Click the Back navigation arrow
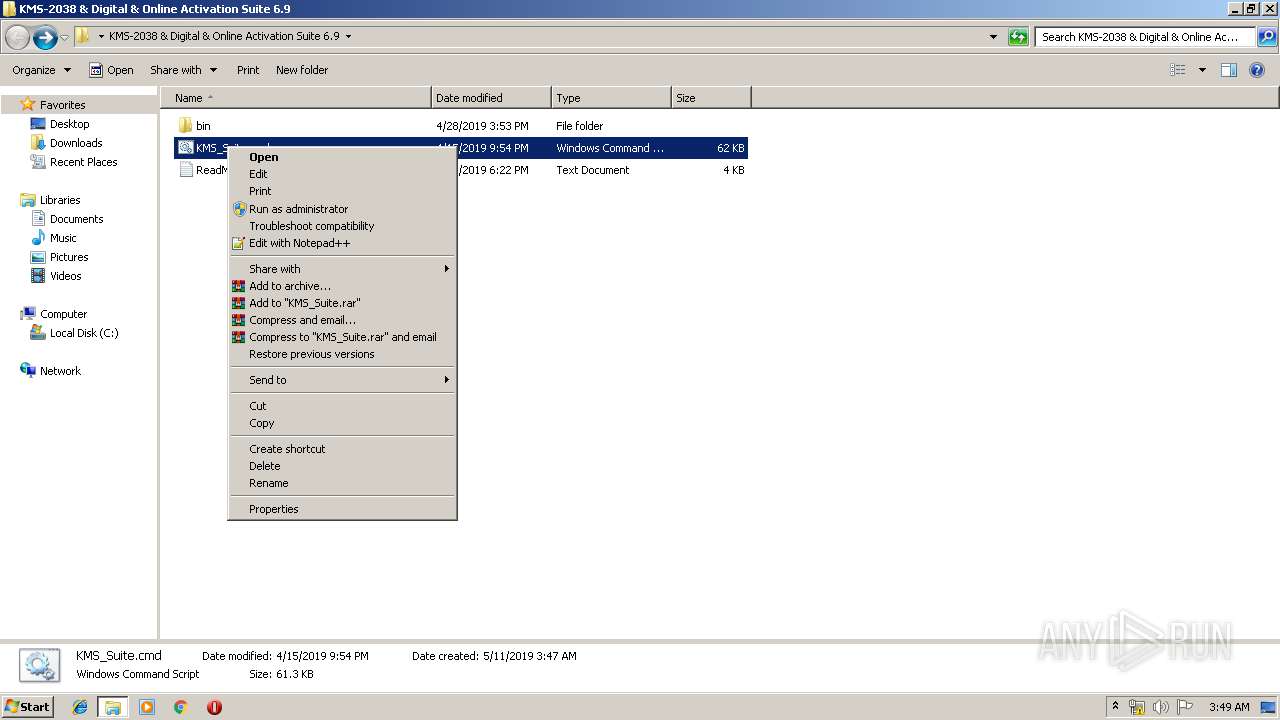 click(17, 38)
